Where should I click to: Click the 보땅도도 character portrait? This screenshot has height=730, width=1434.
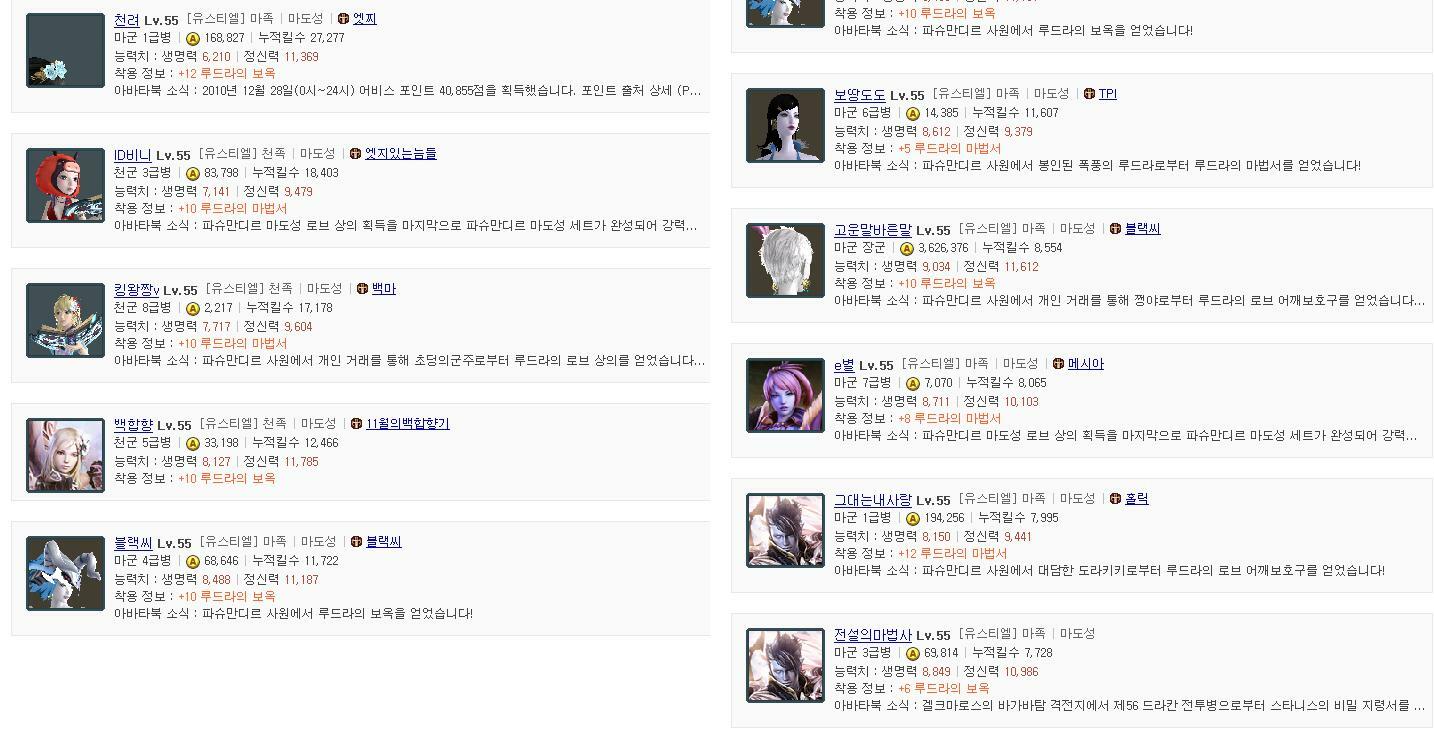(785, 125)
